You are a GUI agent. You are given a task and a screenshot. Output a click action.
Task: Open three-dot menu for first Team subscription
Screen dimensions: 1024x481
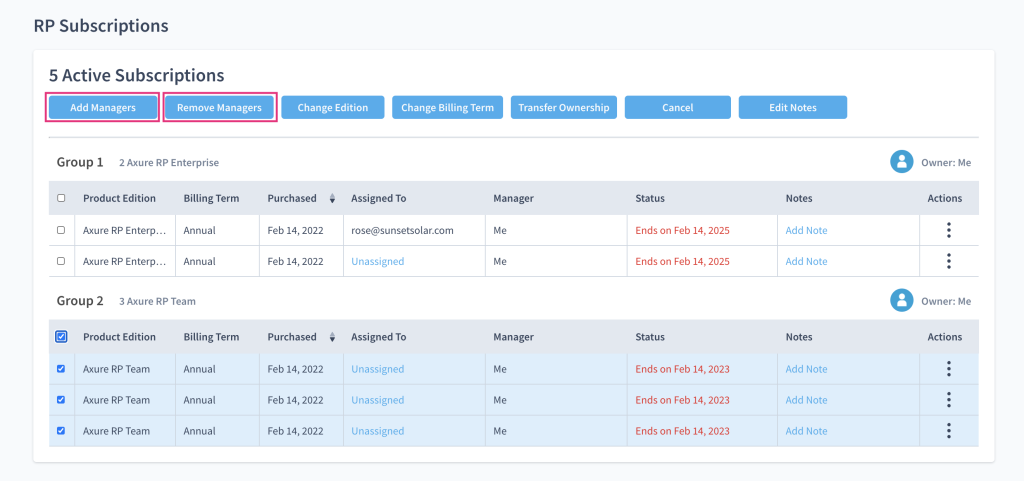point(948,369)
